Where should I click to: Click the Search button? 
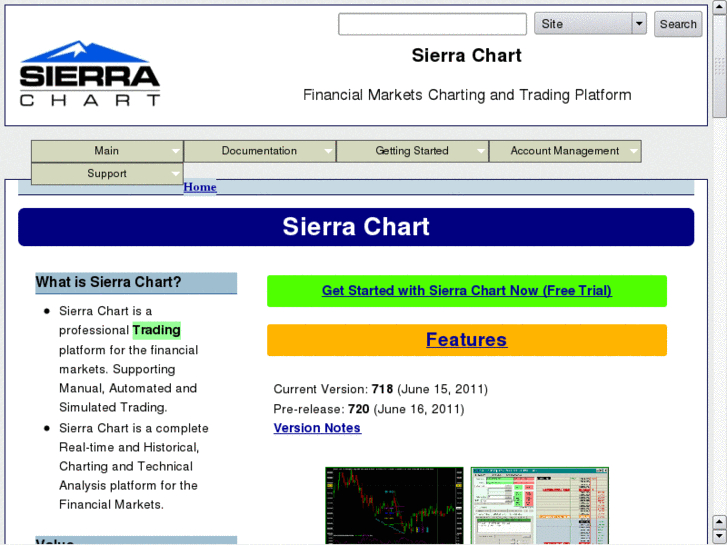click(678, 24)
